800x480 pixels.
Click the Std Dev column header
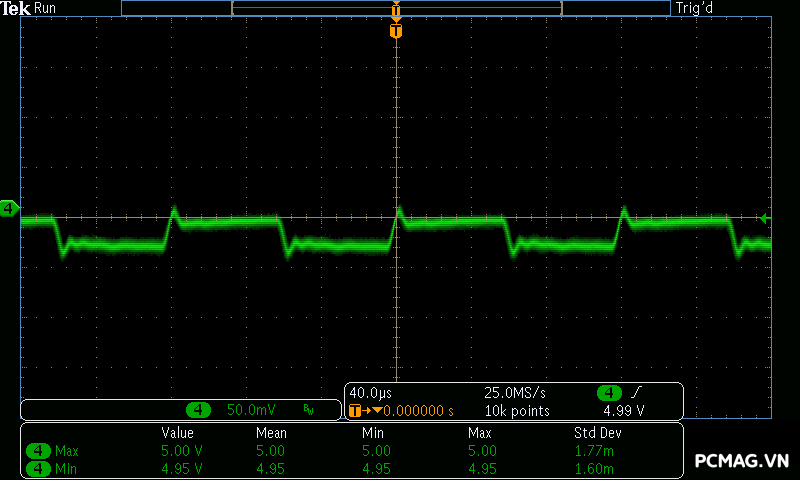(x=598, y=433)
